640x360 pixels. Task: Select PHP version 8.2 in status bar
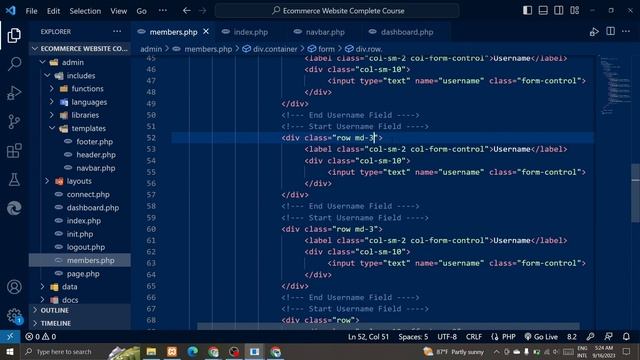(572, 337)
